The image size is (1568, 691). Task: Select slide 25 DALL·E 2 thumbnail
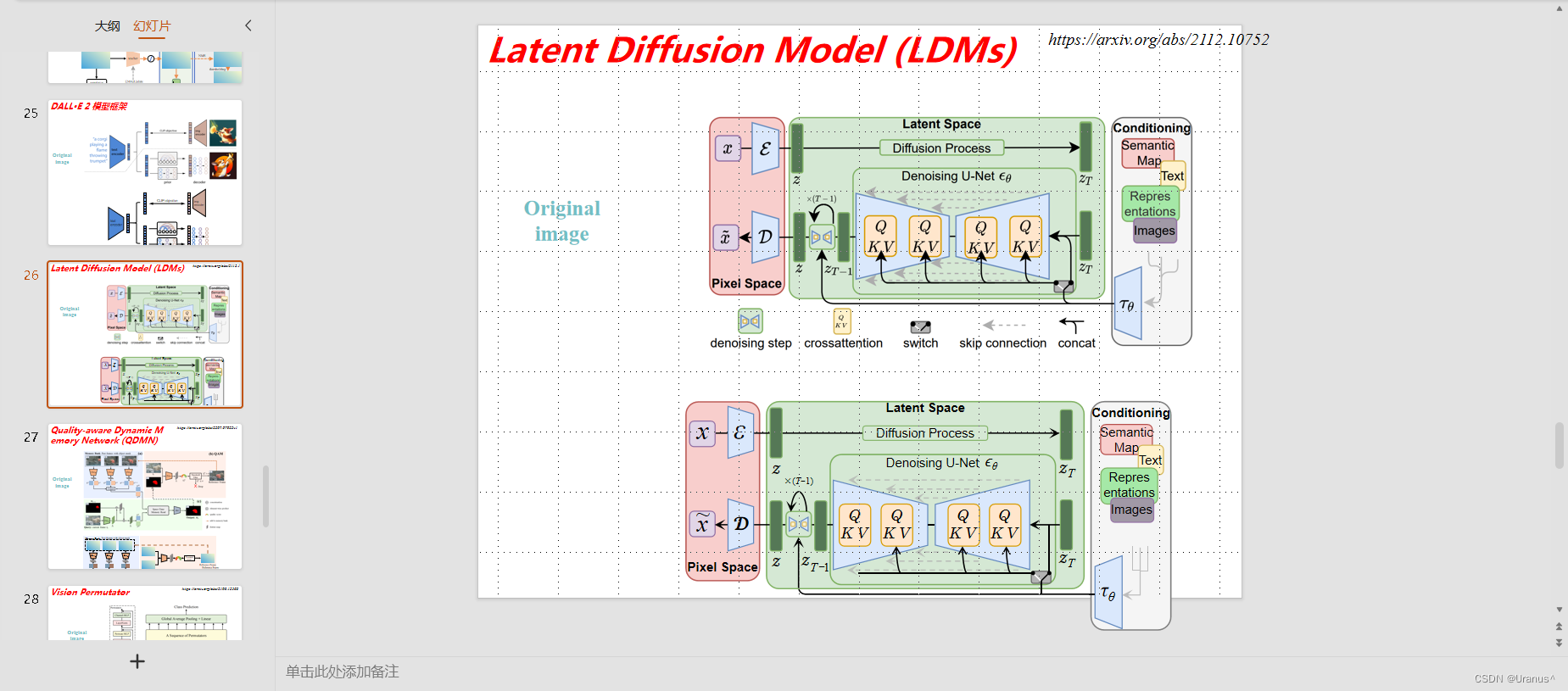coord(145,173)
